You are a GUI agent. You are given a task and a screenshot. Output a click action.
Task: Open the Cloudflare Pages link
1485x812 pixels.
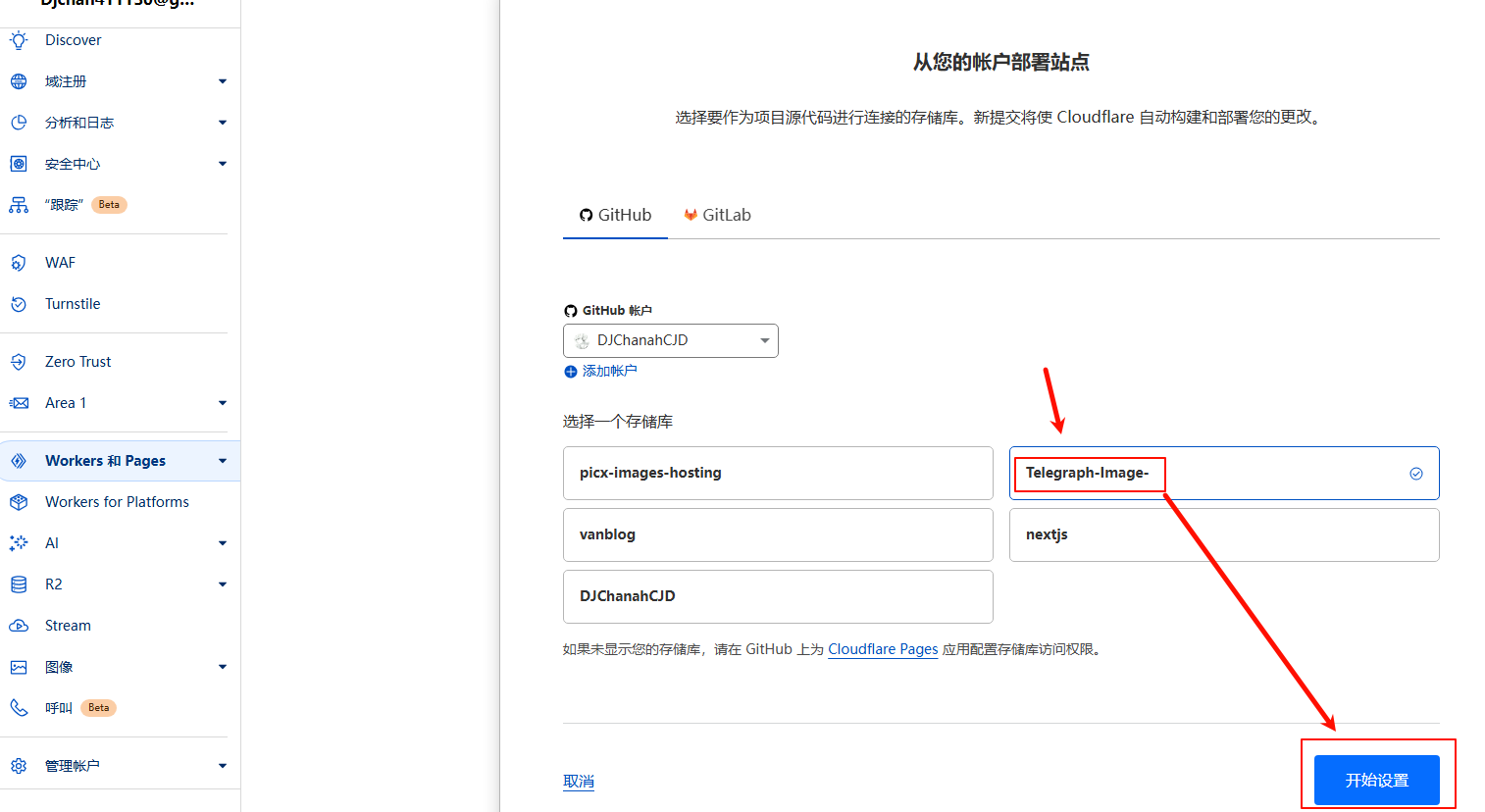(x=883, y=649)
